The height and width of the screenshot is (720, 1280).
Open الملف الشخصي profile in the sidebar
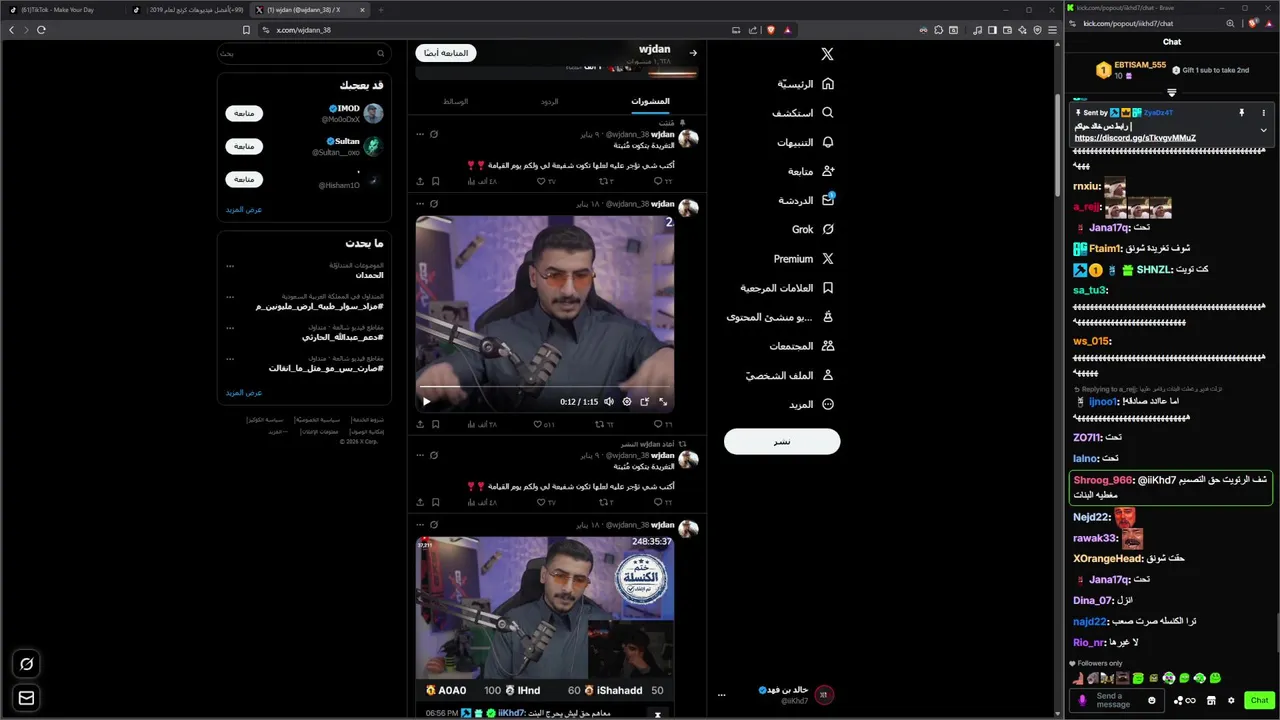[x=789, y=375]
